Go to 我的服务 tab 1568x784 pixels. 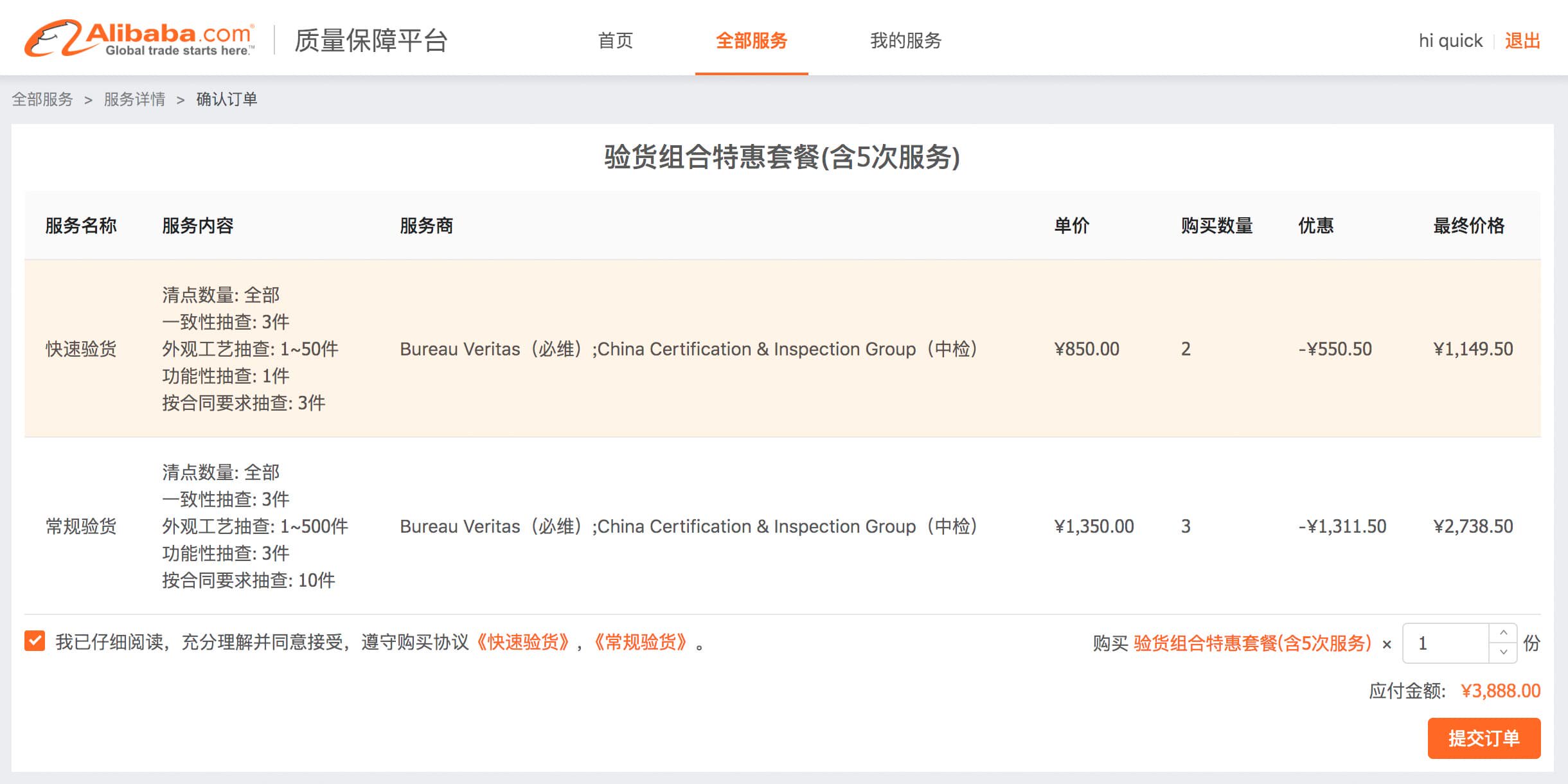(905, 40)
